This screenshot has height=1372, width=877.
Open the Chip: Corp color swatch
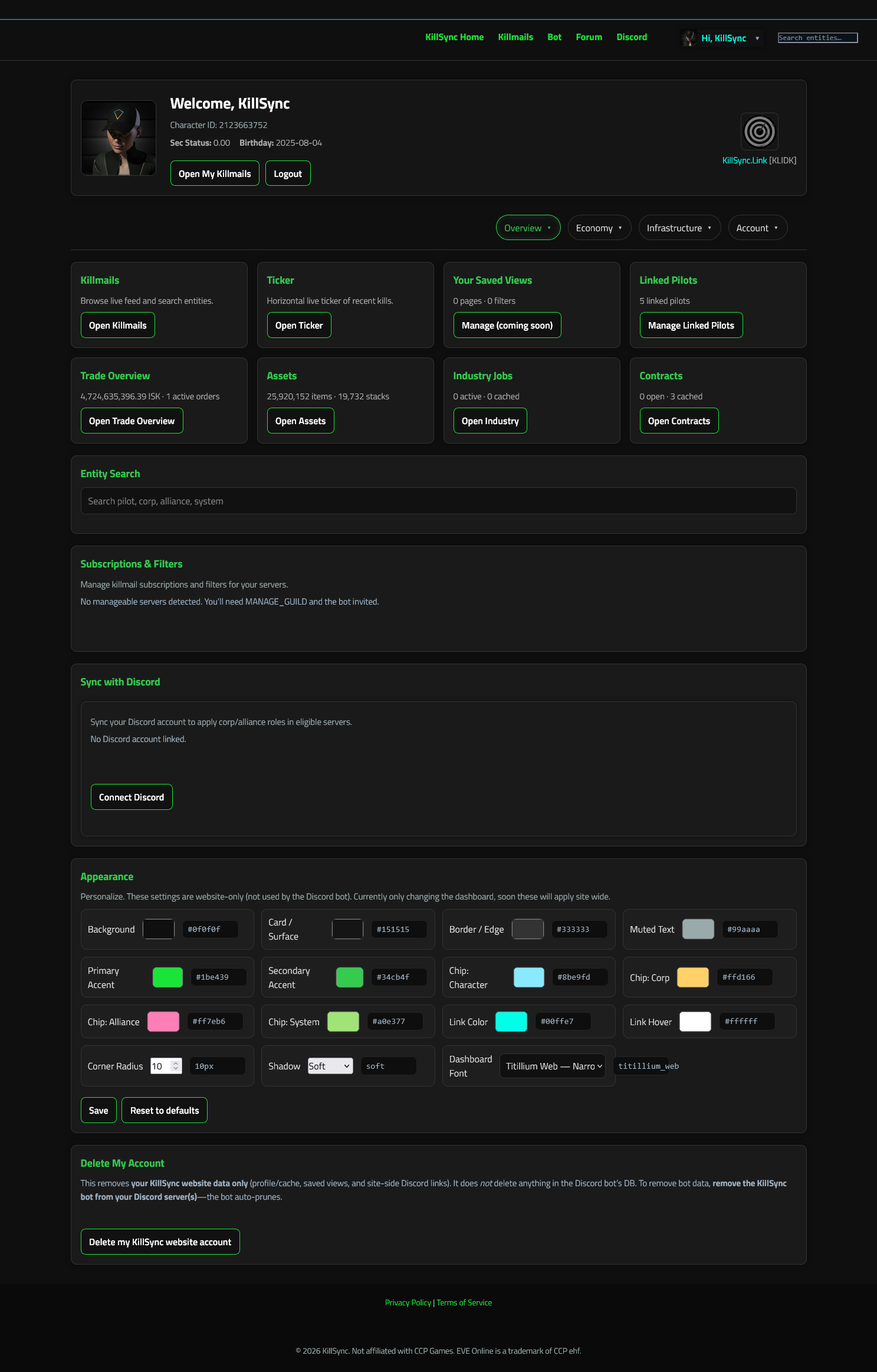click(x=693, y=977)
